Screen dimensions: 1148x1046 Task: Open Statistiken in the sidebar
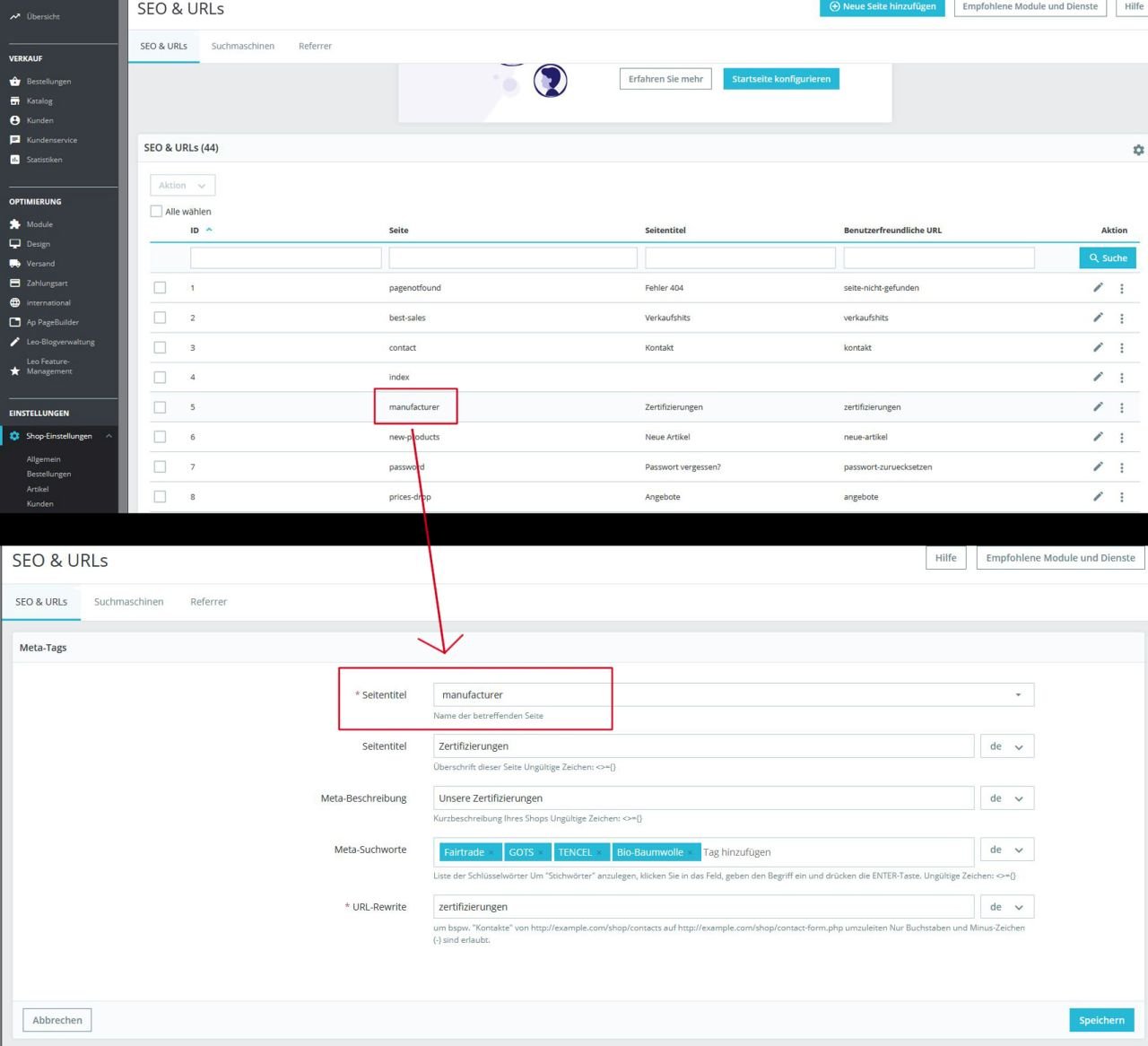(44, 160)
